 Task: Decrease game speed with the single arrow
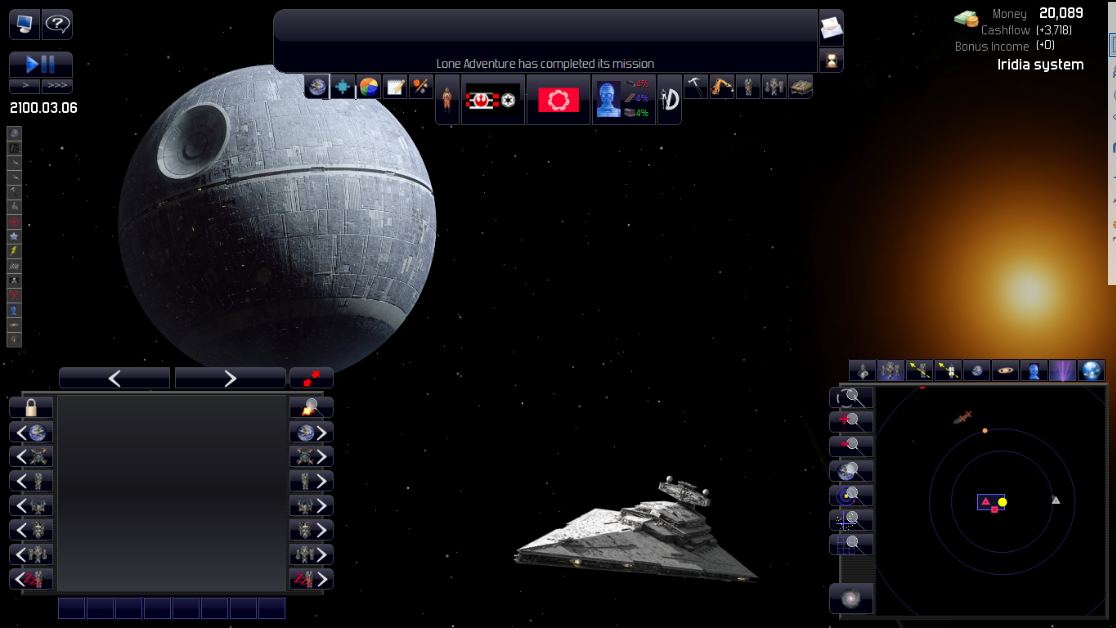(25, 85)
